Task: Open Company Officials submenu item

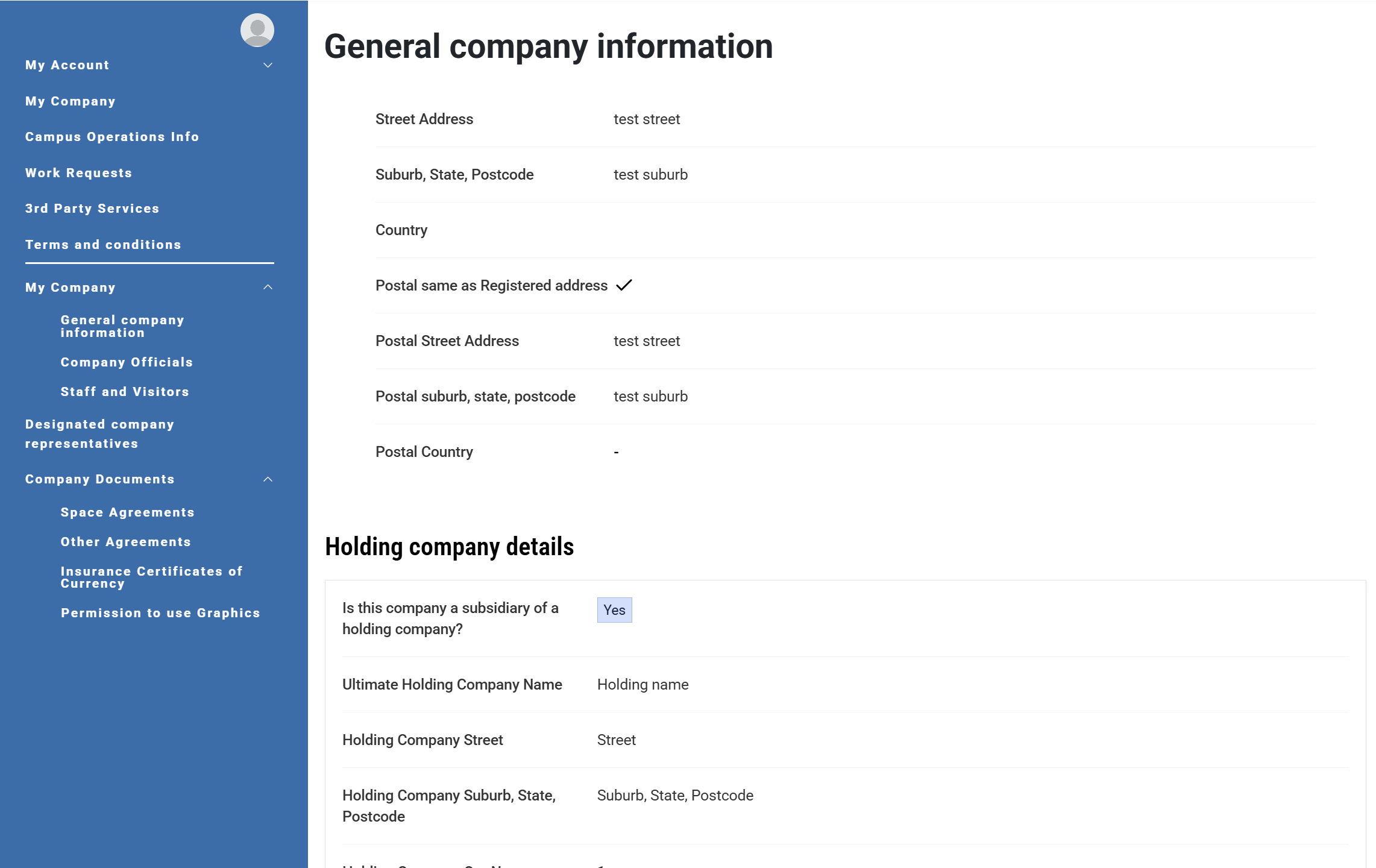Action: [x=127, y=362]
